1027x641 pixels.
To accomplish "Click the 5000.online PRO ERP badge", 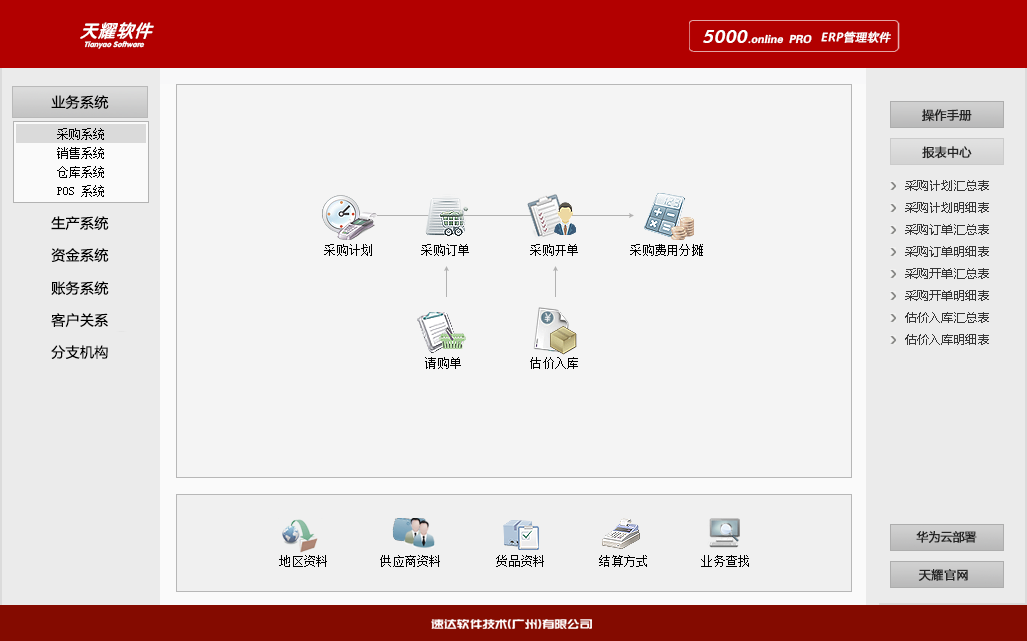I will pos(794,36).
